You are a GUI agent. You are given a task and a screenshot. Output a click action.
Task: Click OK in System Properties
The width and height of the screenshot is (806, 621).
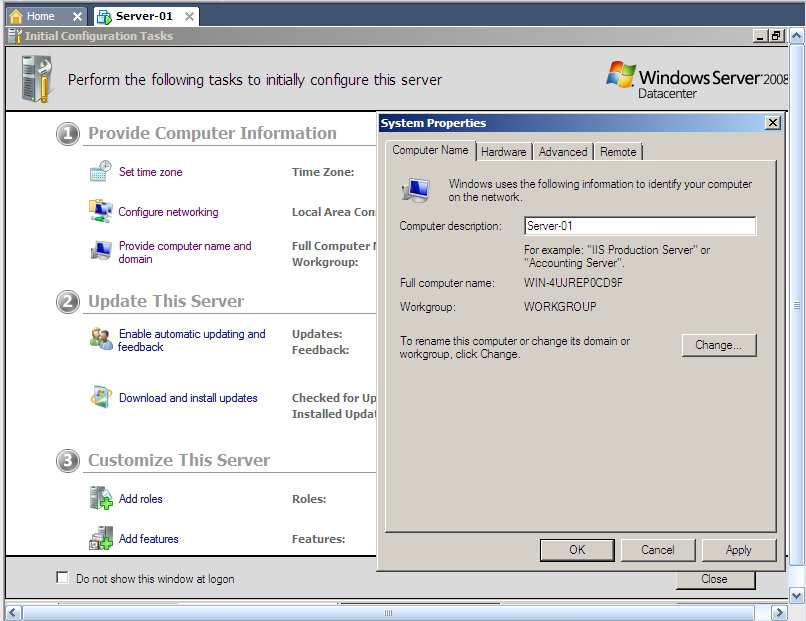tap(577, 550)
